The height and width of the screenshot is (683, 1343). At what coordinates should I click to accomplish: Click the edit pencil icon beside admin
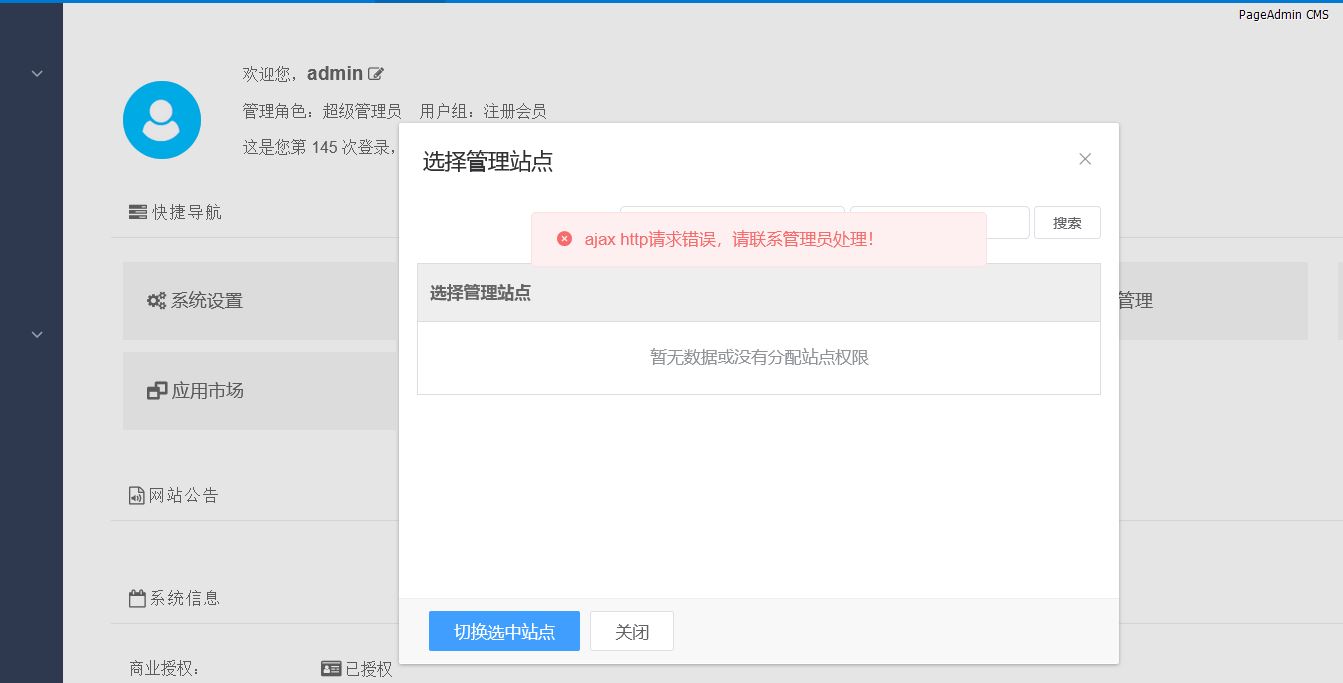(376, 74)
